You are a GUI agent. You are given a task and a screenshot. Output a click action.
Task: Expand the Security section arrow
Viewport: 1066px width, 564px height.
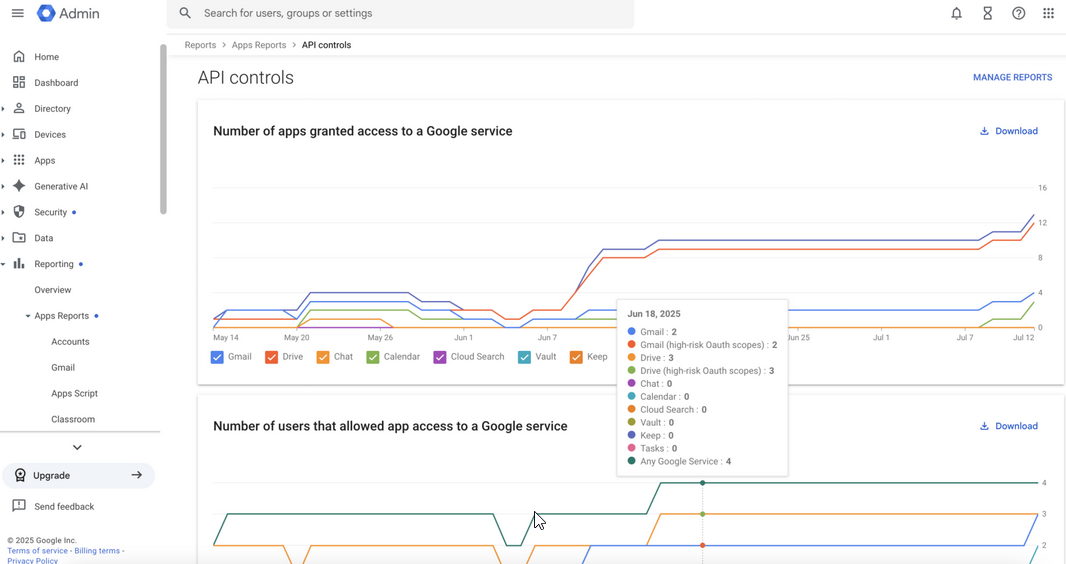click(x=3, y=212)
